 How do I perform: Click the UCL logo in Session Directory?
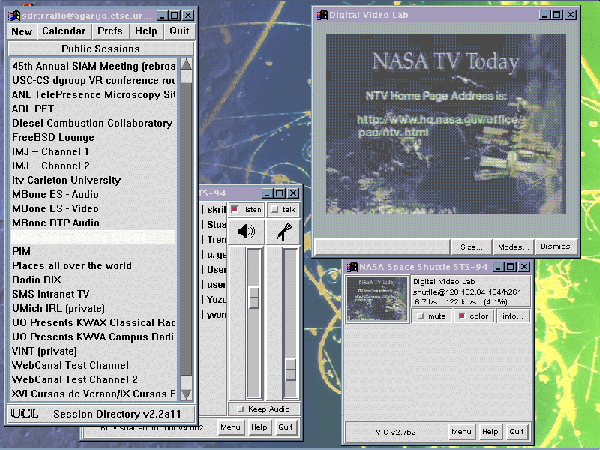coord(22,411)
